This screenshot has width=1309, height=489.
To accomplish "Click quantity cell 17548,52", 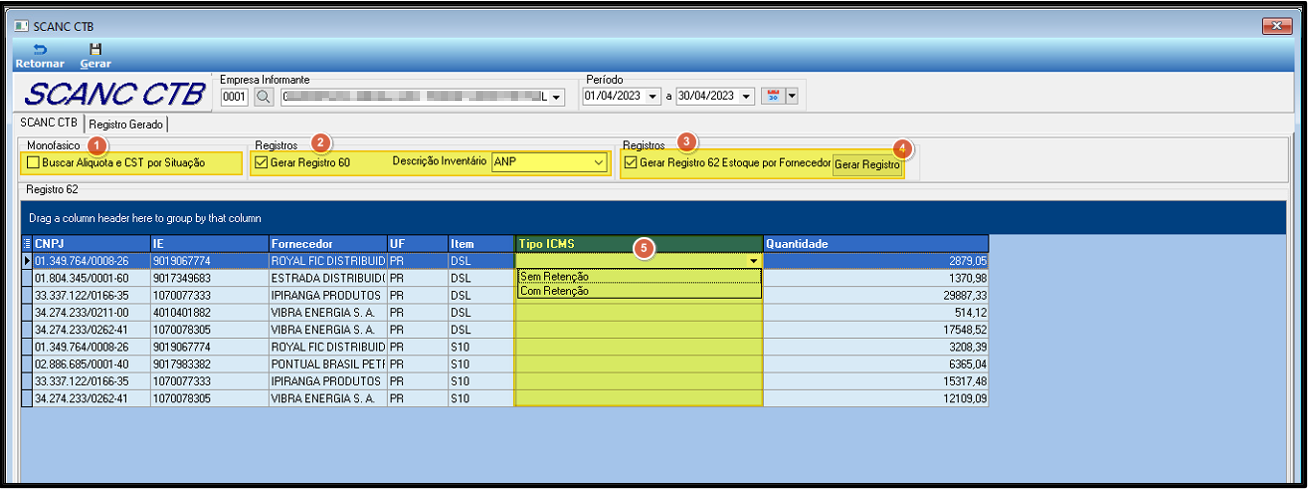I will click(x=876, y=329).
